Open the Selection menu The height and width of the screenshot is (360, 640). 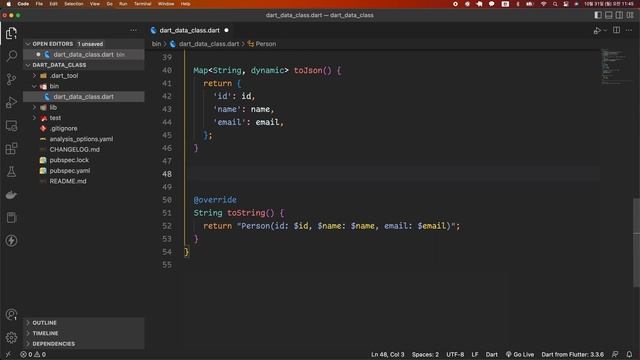pyautogui.click(x=73, y=4)
